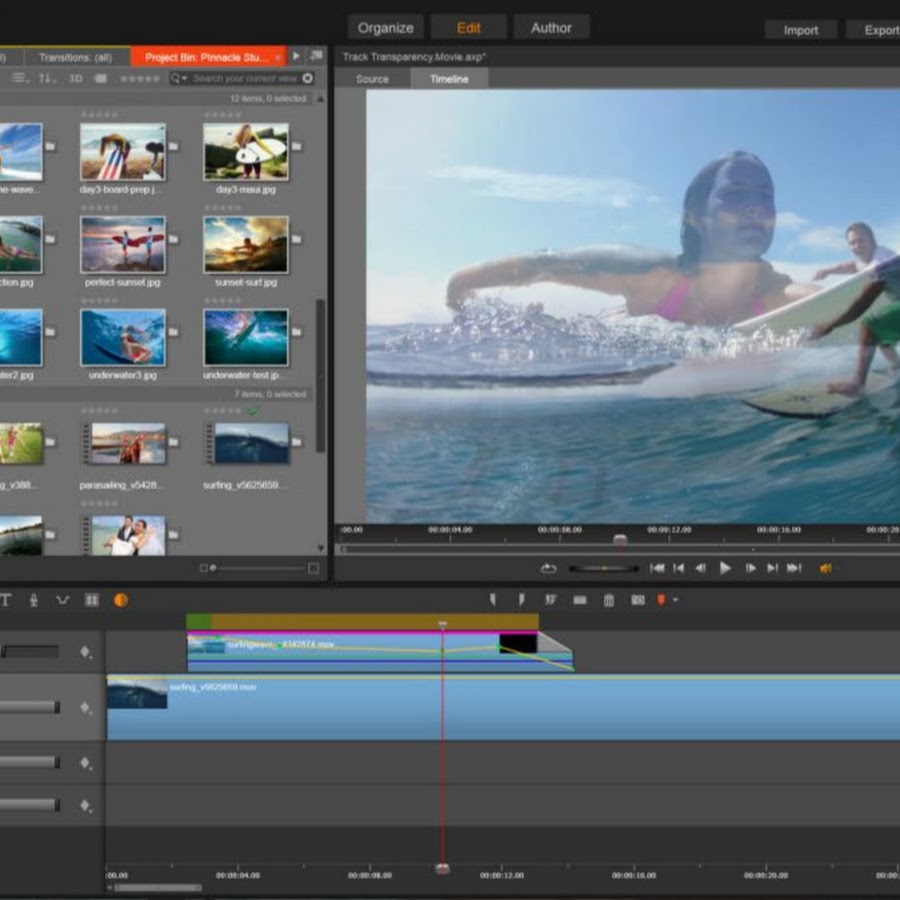Switch to the Organize tab

pyautogui.click(x=385, y=28)
